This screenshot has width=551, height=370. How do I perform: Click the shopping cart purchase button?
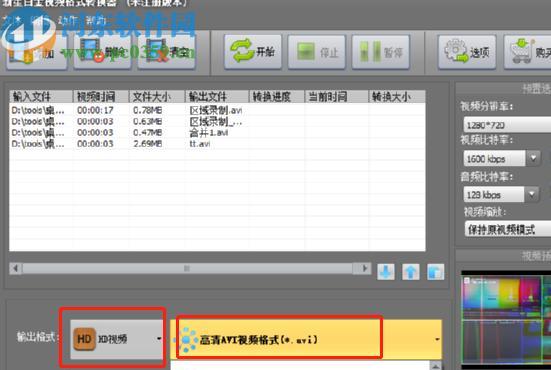coord(527,52)
